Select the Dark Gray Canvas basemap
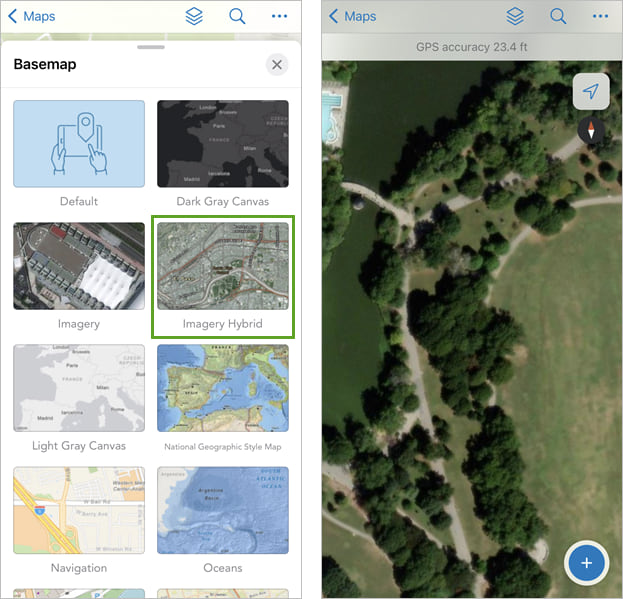 (x=223, y=144)
